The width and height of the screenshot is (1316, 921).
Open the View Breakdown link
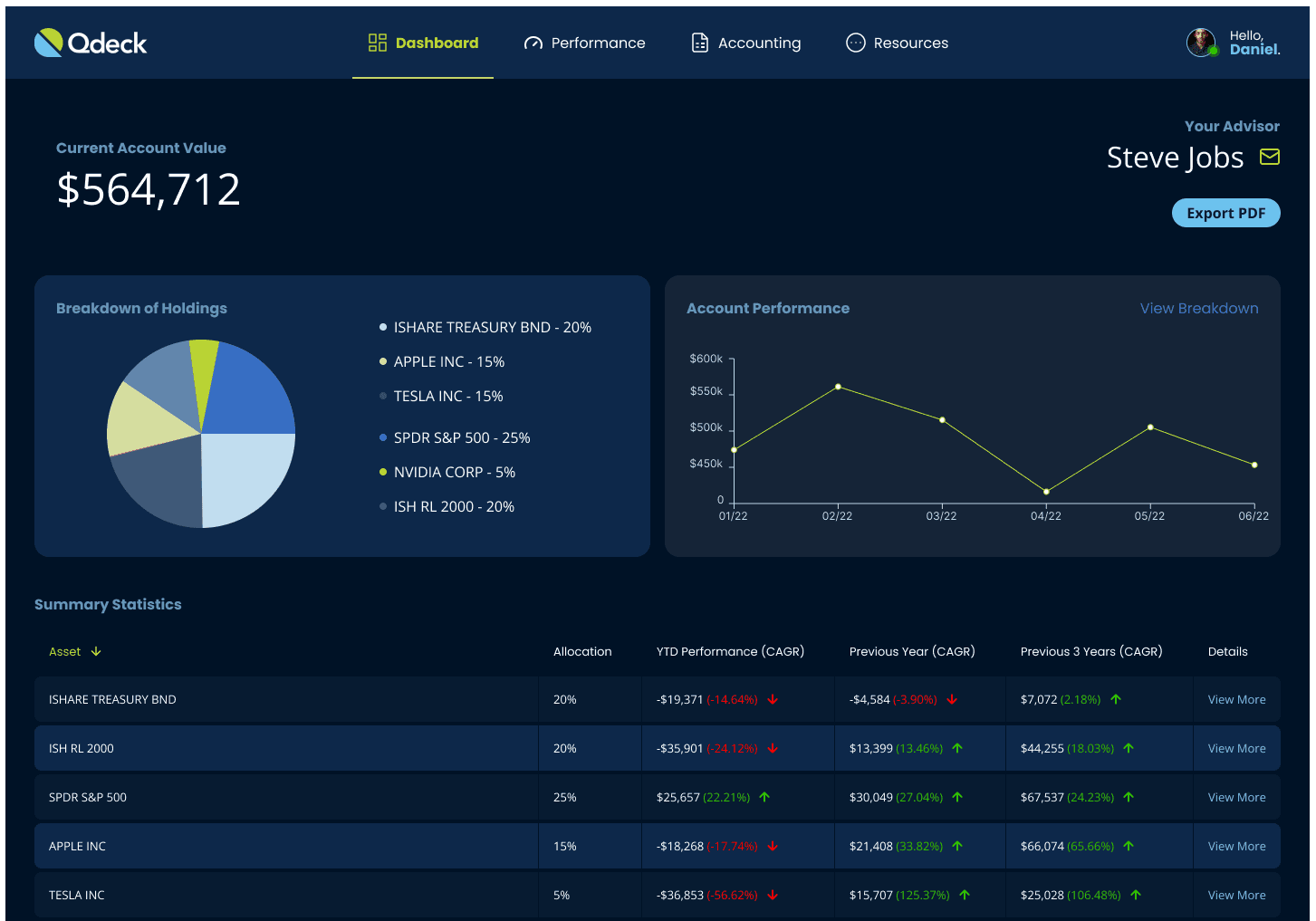1199,308
